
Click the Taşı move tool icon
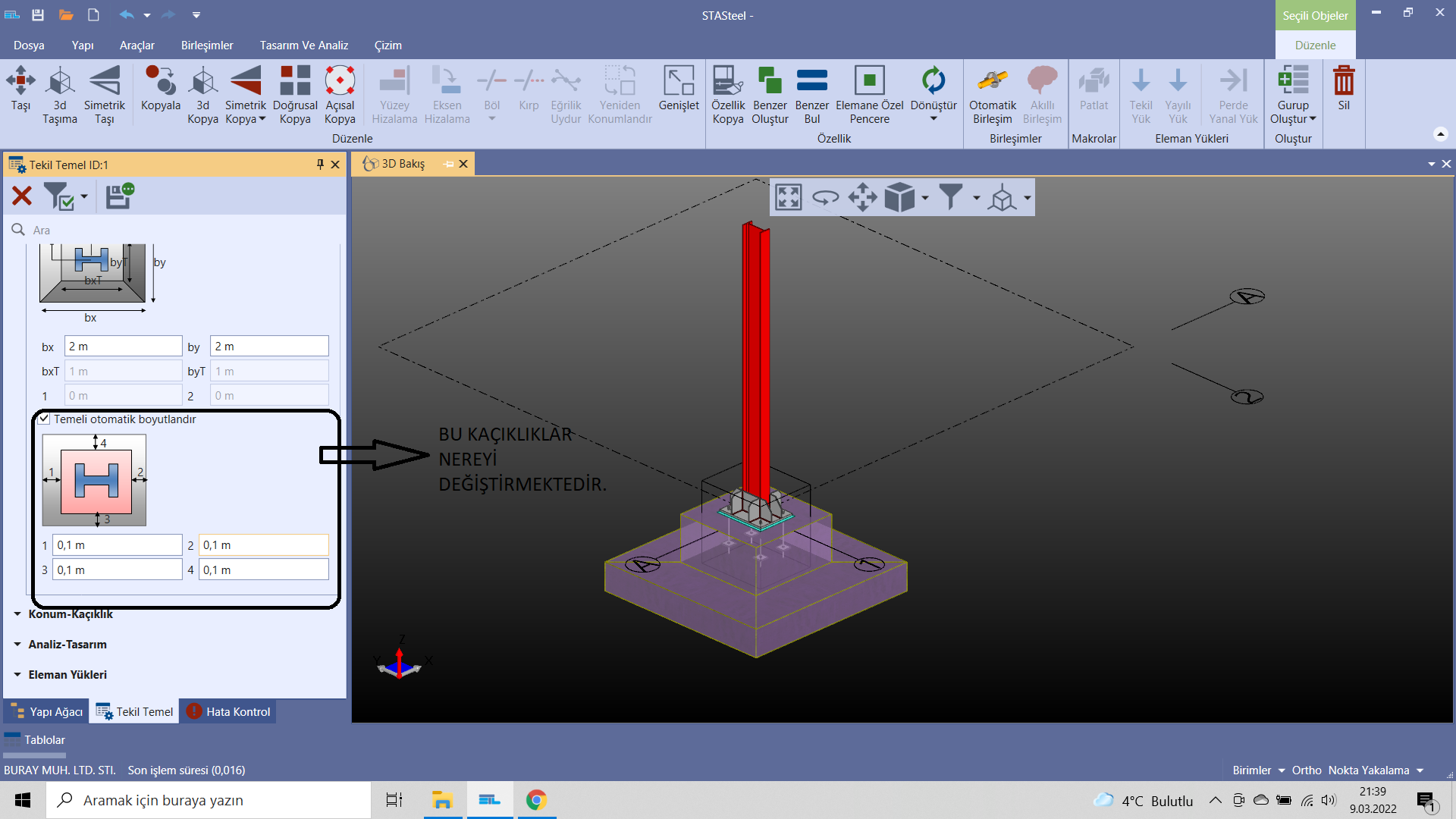(20, 81)
